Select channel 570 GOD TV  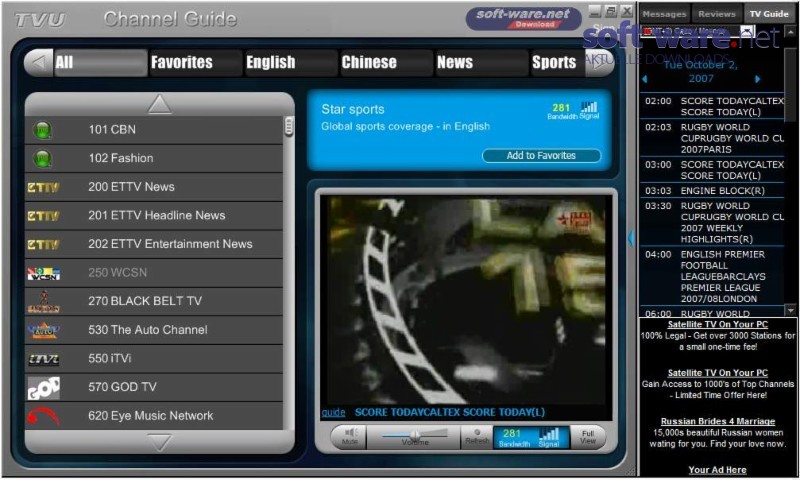coord(154,387)
